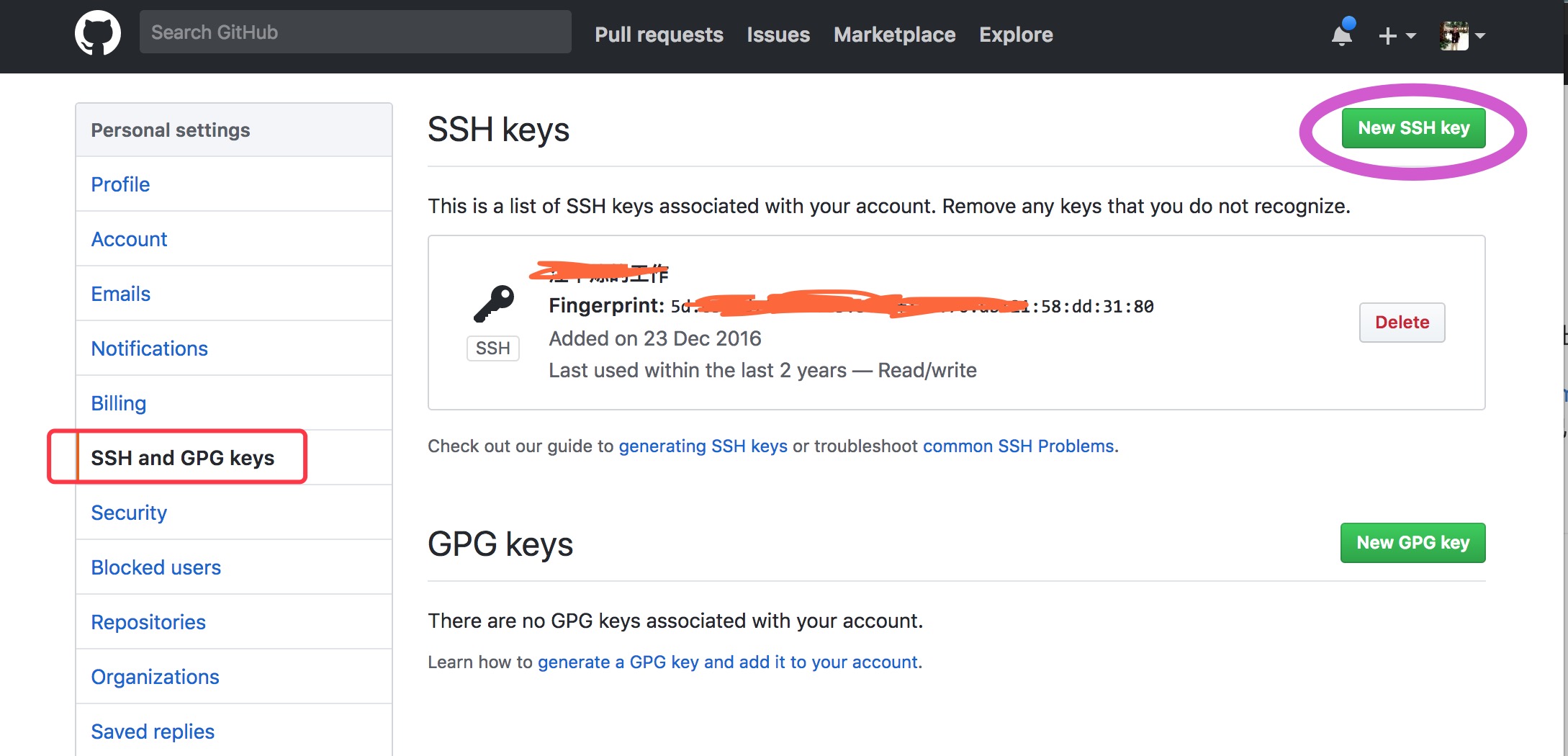Click the GitHub Octocat logo
1568x756 pixels.
98,33
